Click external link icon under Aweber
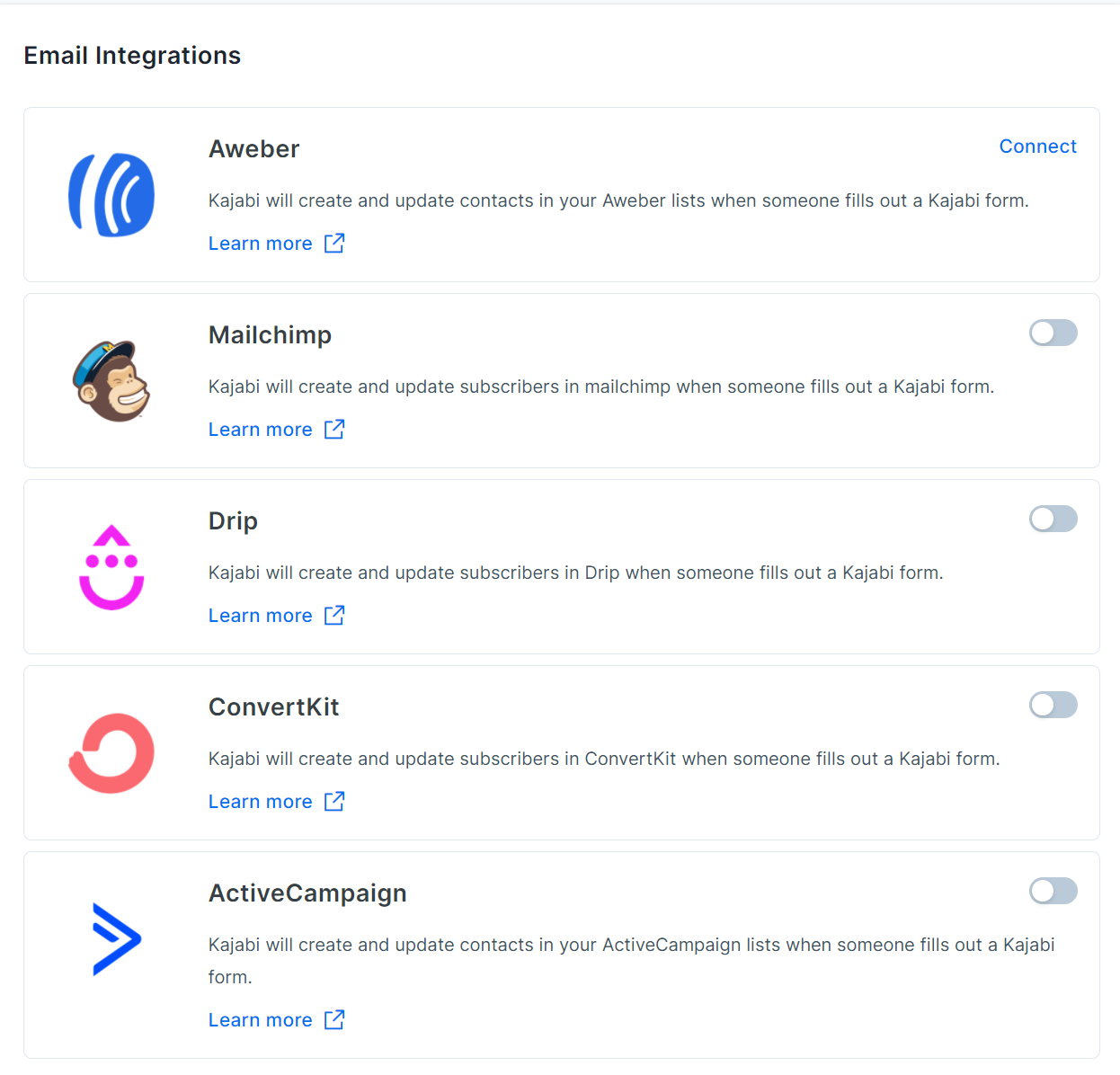Screen dimensions: 1120x1075 click(334, 243)
